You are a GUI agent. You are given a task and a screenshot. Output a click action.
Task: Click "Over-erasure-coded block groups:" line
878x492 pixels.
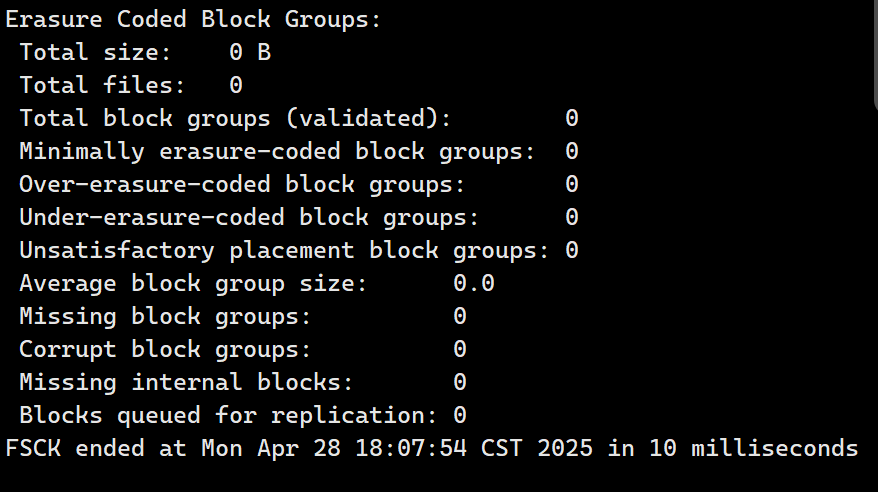(242, 184)
